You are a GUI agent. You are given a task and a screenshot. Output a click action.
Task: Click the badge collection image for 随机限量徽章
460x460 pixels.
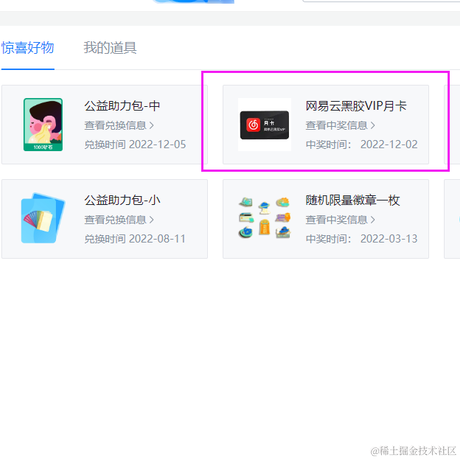pyautogui.click(x=264, y=218)
